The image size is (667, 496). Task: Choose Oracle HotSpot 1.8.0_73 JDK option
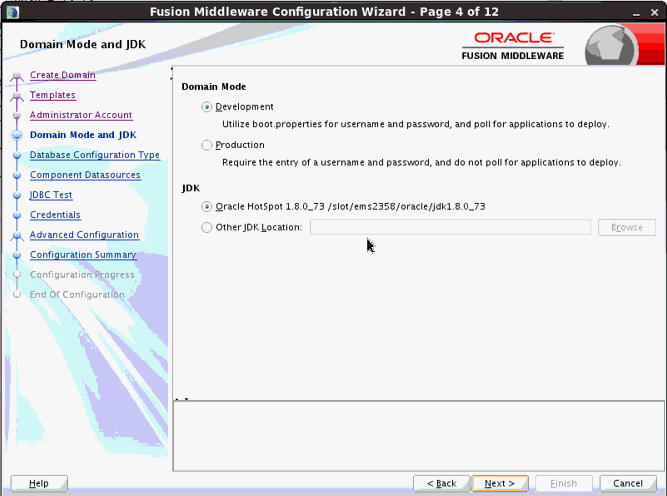pyautogui.click(x=207, y=207)
